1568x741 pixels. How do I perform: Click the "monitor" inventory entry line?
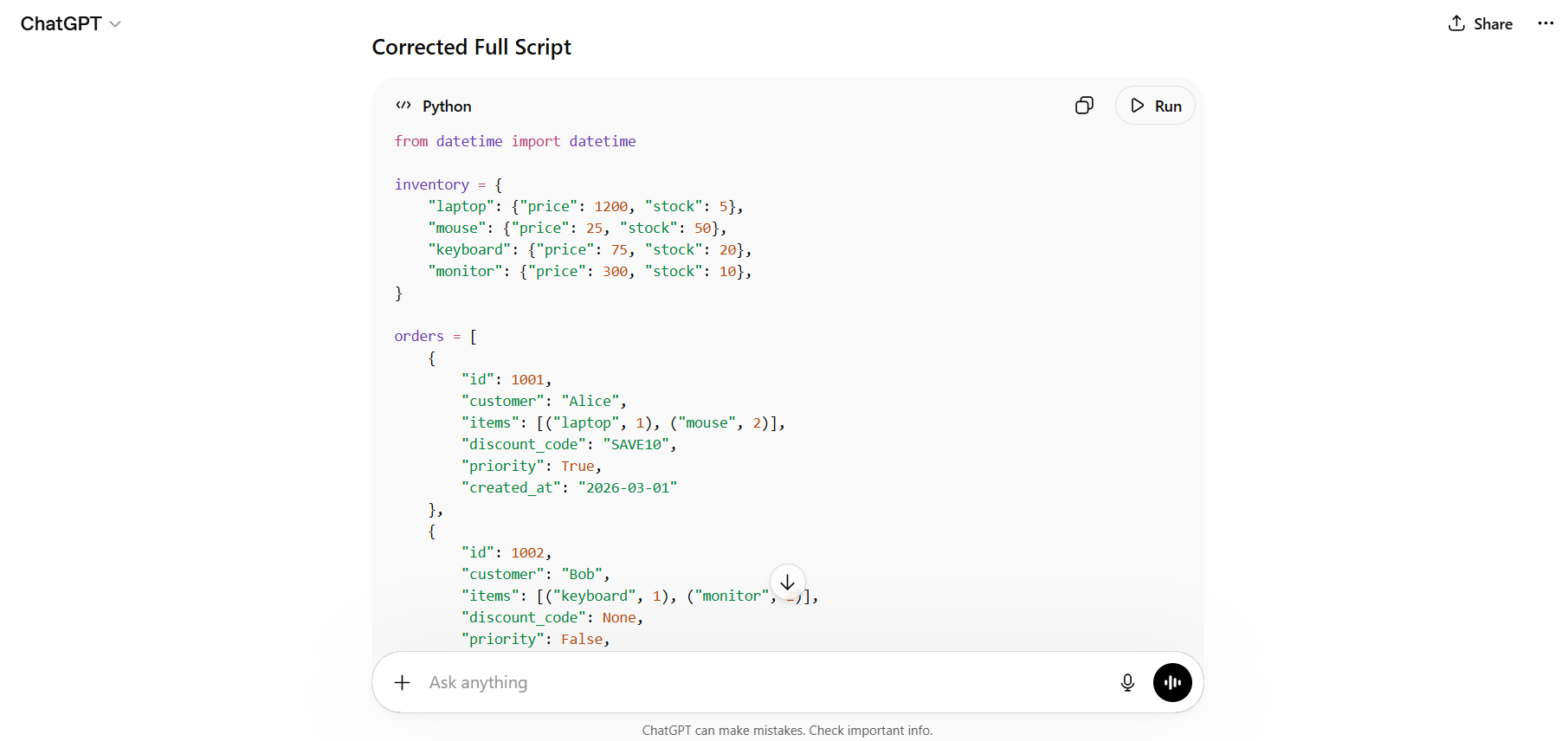(x=590, y=271)
